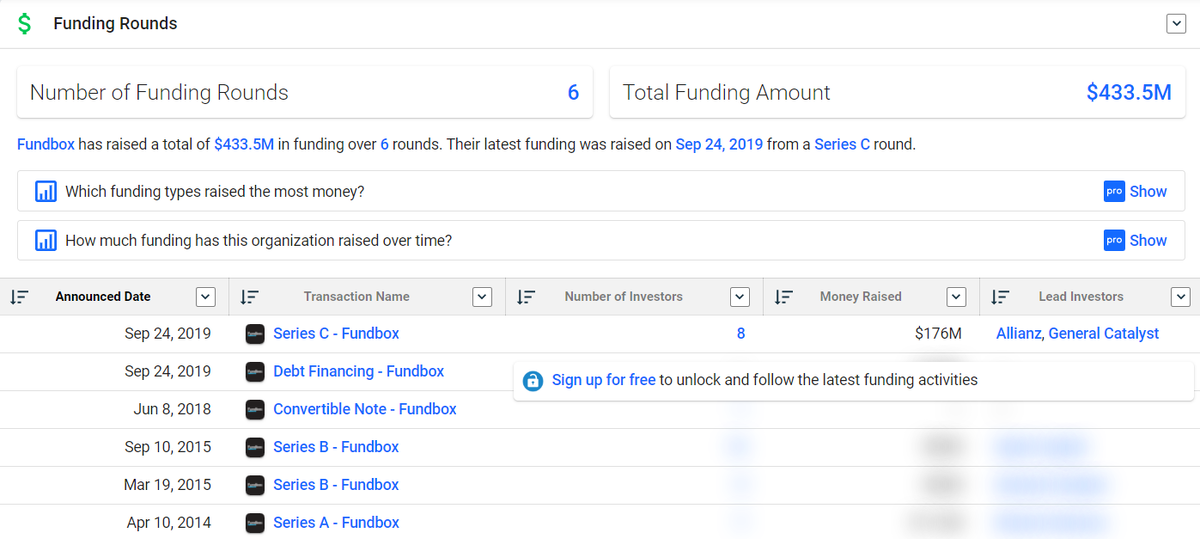Click Number of Funding Rounds value 6
Image resolution: width=1200 pixels, height=539 pixels.
[573, 93]
